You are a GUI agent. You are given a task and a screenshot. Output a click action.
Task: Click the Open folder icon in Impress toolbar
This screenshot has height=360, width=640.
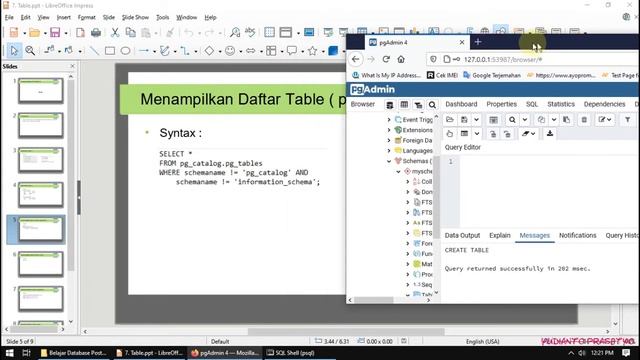(34, 32)
